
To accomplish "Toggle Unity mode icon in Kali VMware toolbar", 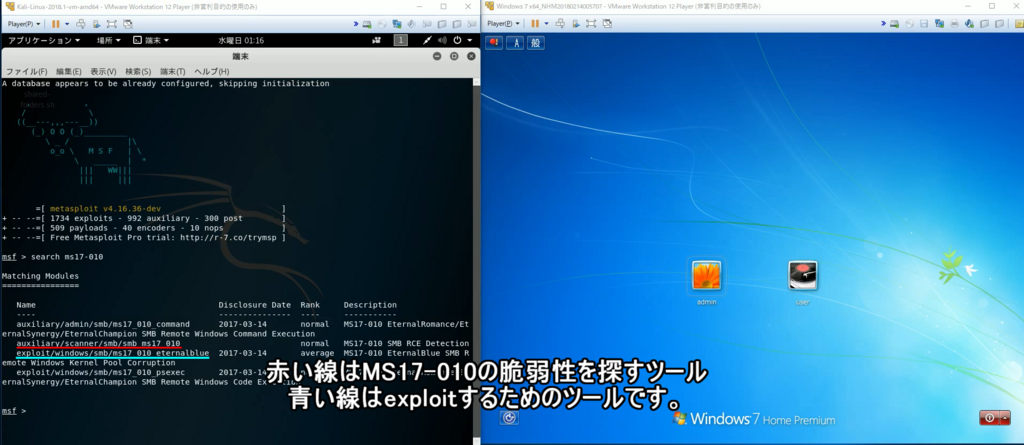I will [128, 24].
